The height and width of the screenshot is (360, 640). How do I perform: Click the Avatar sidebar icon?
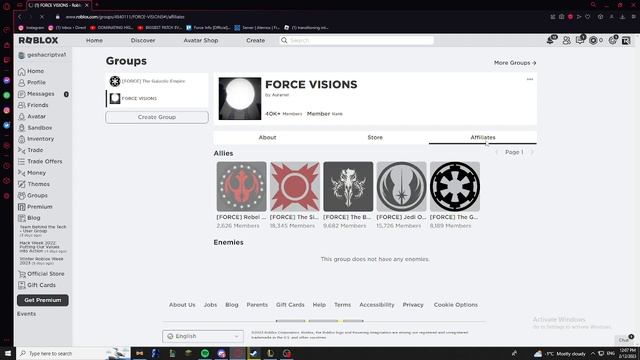coord(22,117)
